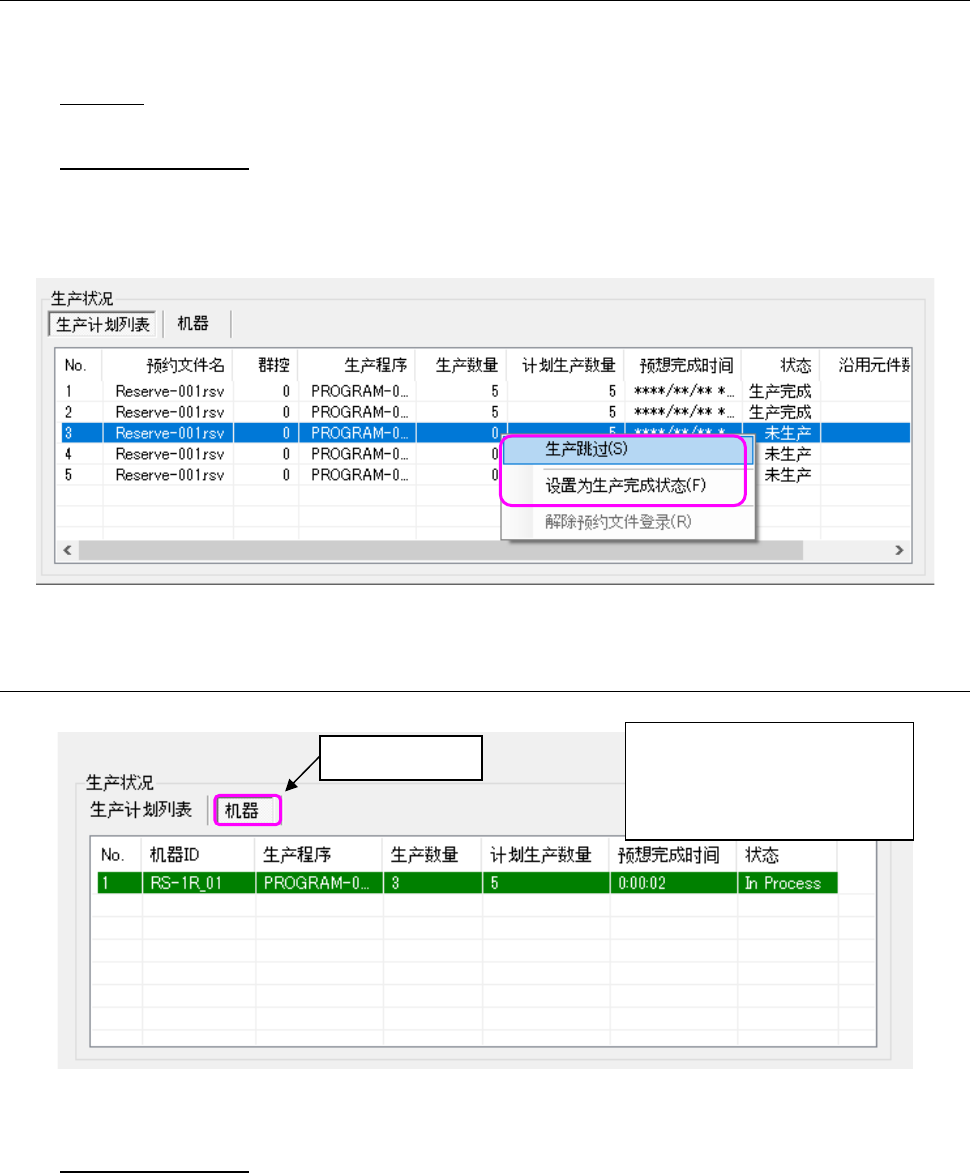Screen dimensions: 970x1173
Task: Open 生产计划列表 tab in upper panel
Action: click(x=103, y=324)
